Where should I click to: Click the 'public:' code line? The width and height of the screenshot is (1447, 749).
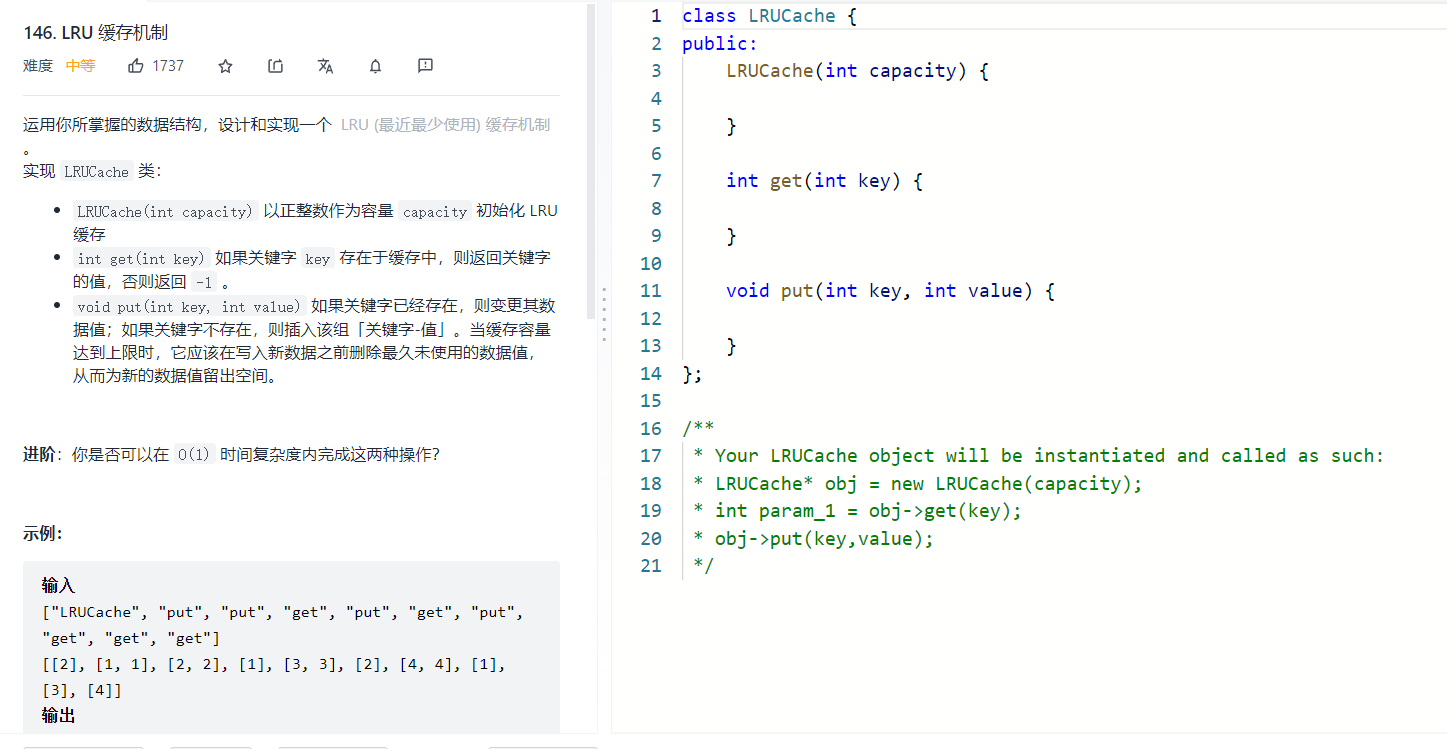[x=720, y=43]
